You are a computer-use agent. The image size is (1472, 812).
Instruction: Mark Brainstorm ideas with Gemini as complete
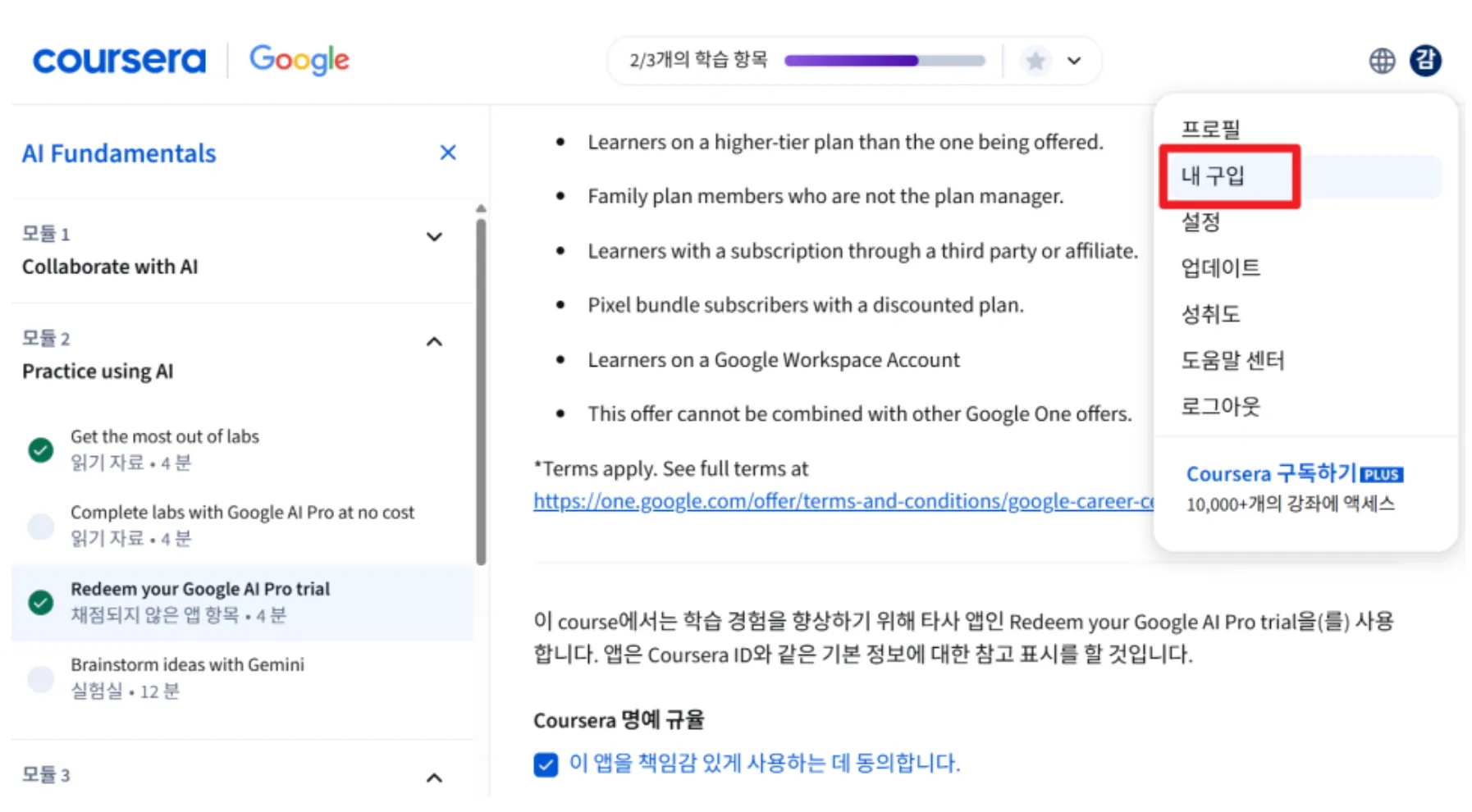[40, 678]
